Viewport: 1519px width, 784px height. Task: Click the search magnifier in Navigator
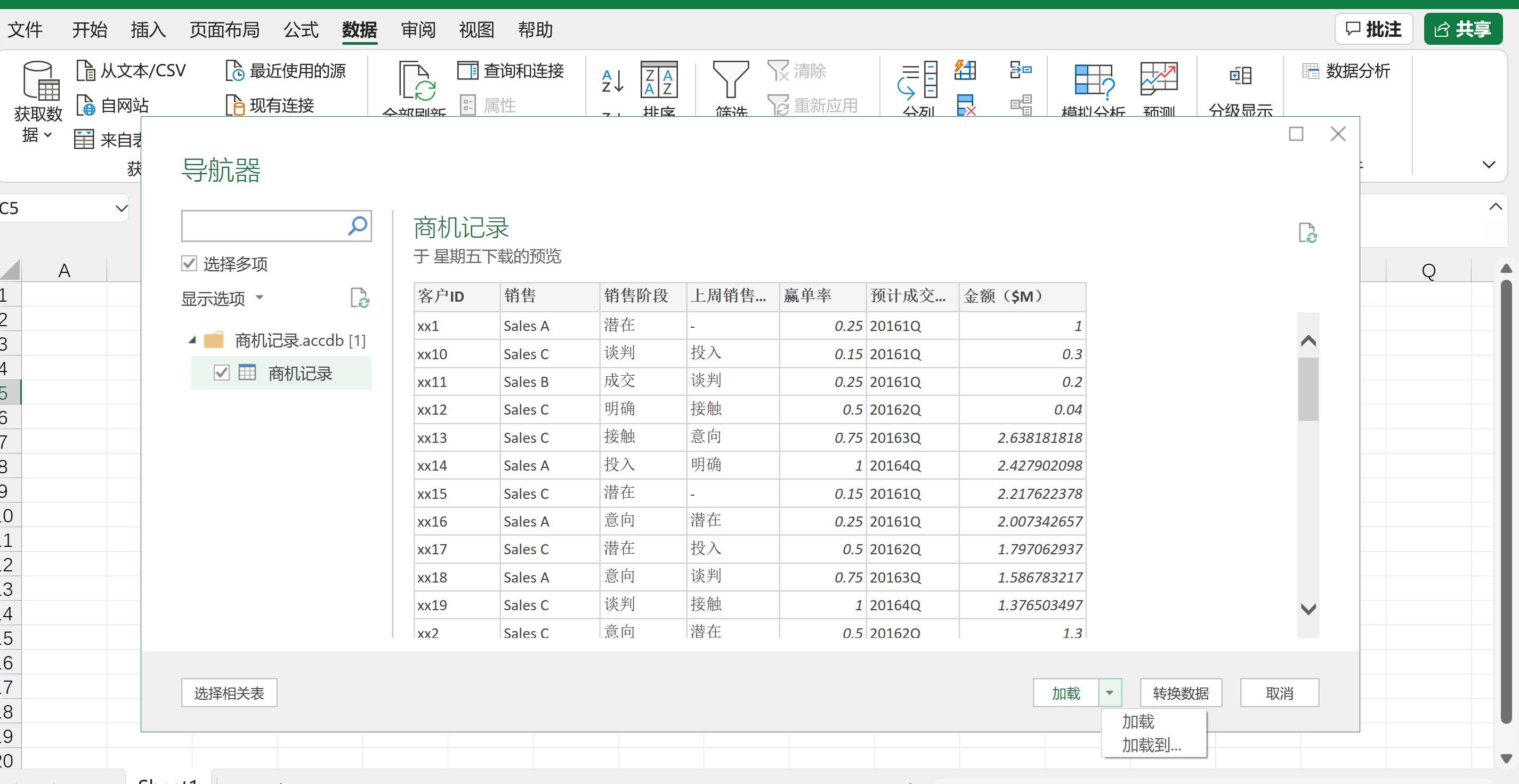click(357, 226)
